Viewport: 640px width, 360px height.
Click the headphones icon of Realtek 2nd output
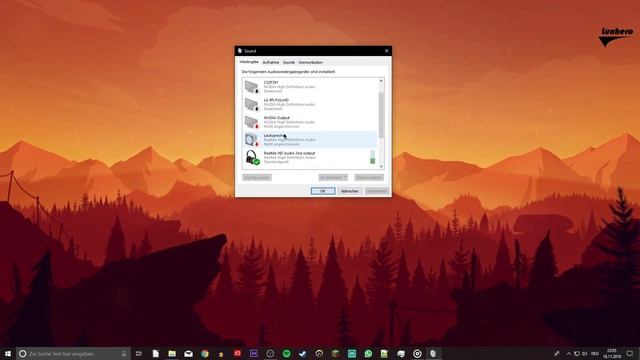coord(252,157)
